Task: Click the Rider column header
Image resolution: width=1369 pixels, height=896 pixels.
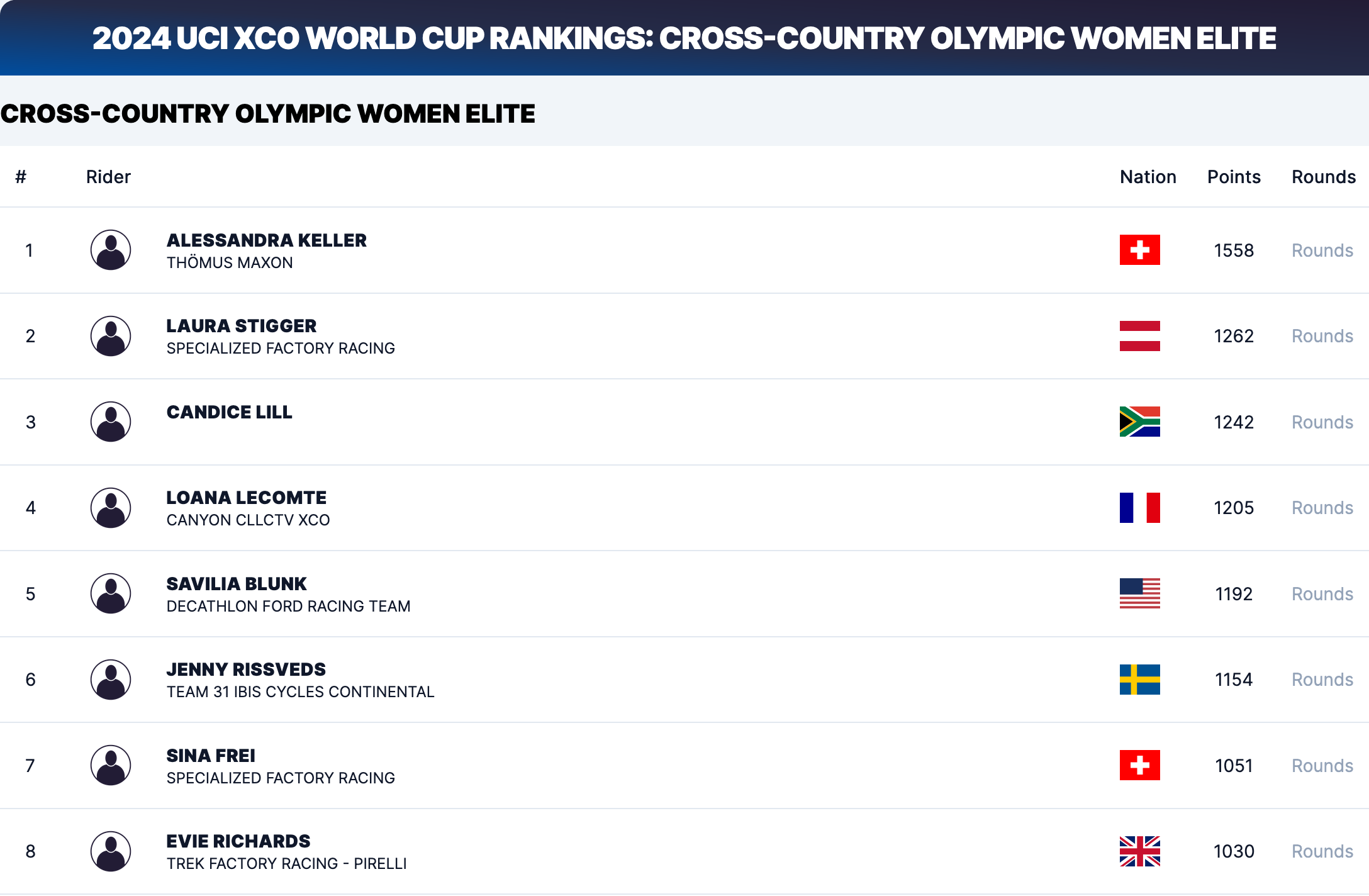Action: (x=108, y=177)
